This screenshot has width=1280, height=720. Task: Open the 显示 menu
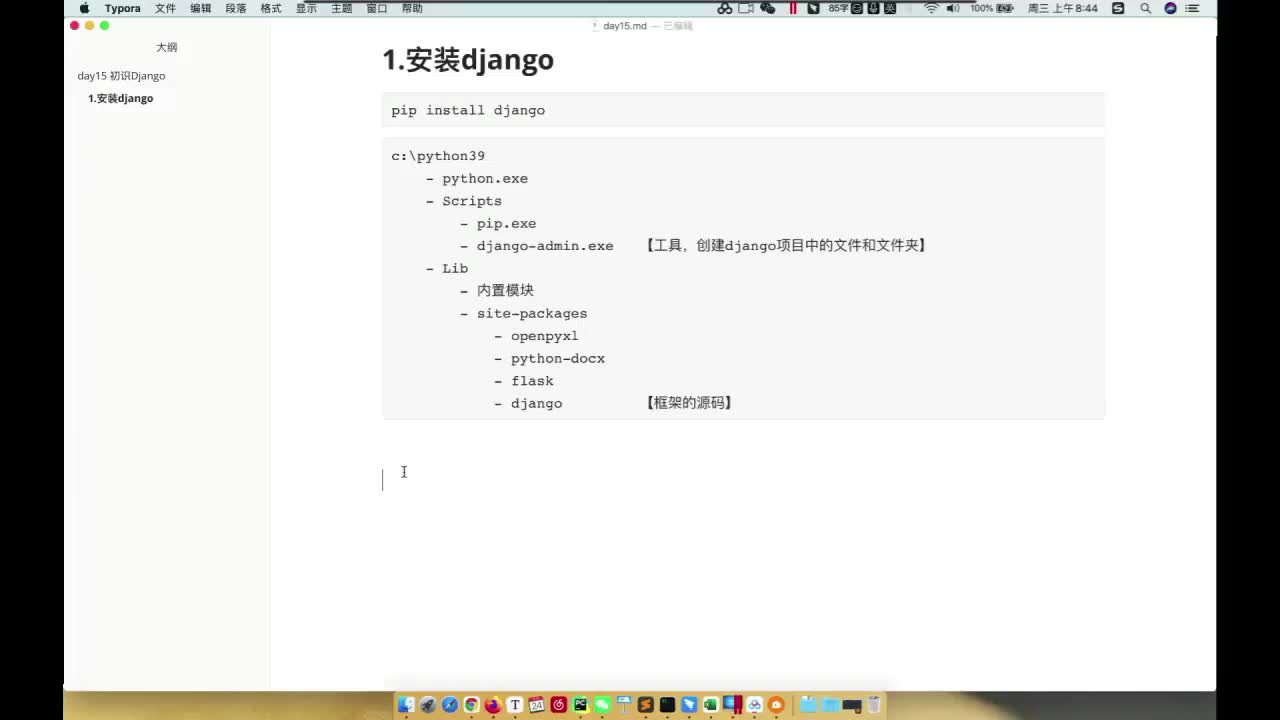pos(306,8)
